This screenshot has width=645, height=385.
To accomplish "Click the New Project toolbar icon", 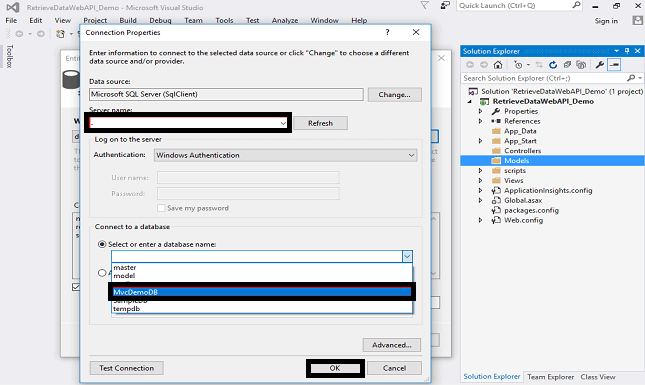I will [60, 34].
